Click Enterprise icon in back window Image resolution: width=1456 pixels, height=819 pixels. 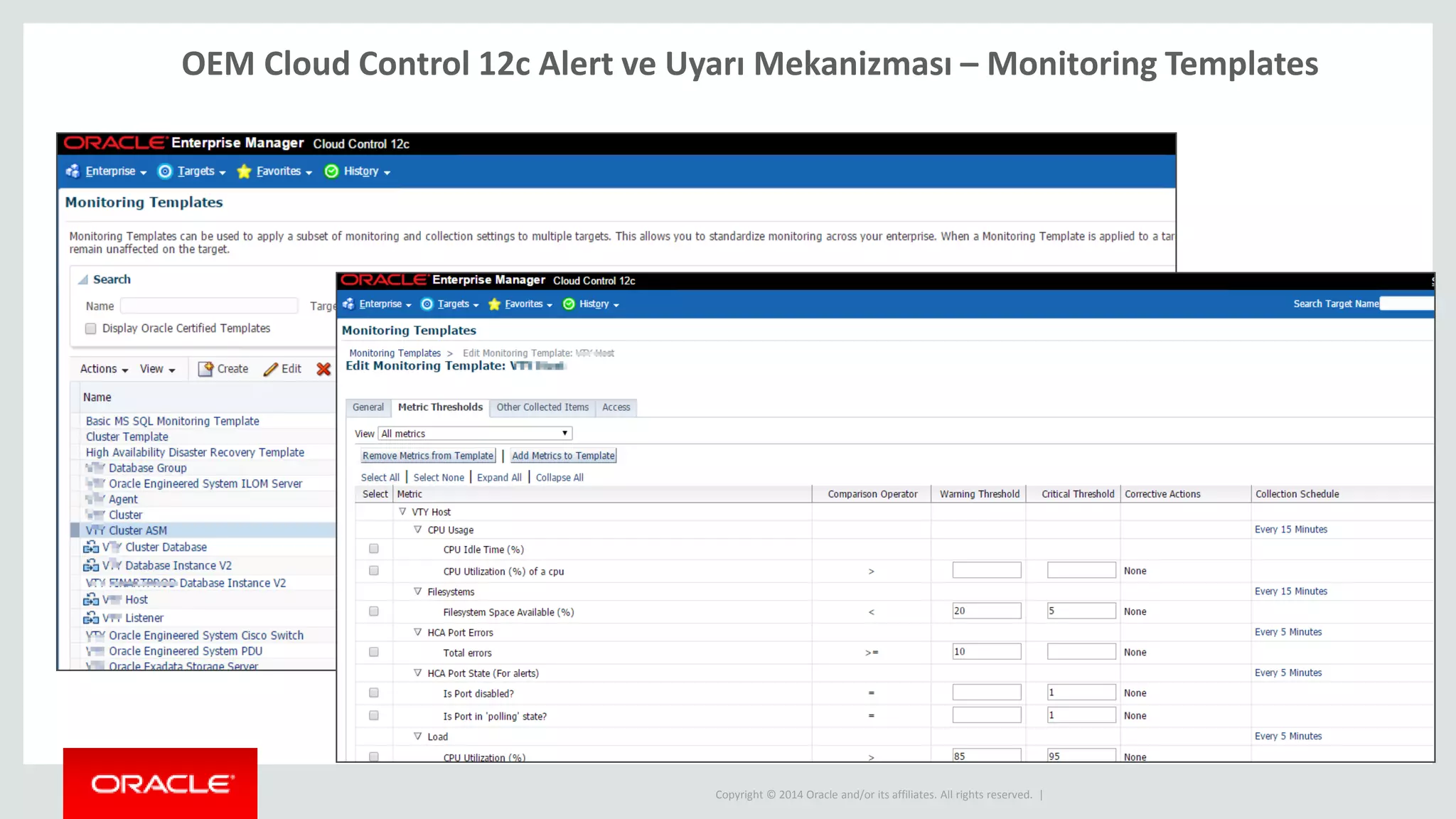(x=73, y=171)
